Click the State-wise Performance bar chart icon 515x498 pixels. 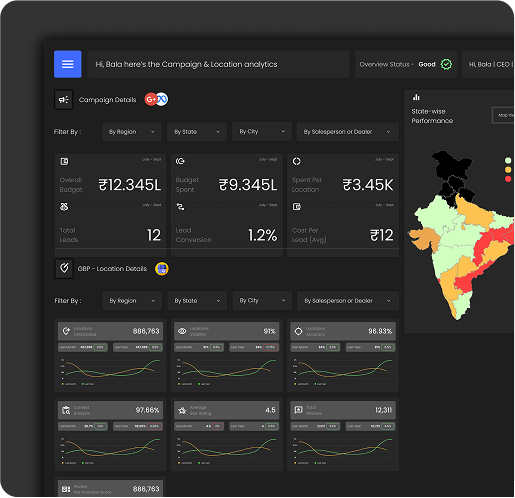[416, 97]
